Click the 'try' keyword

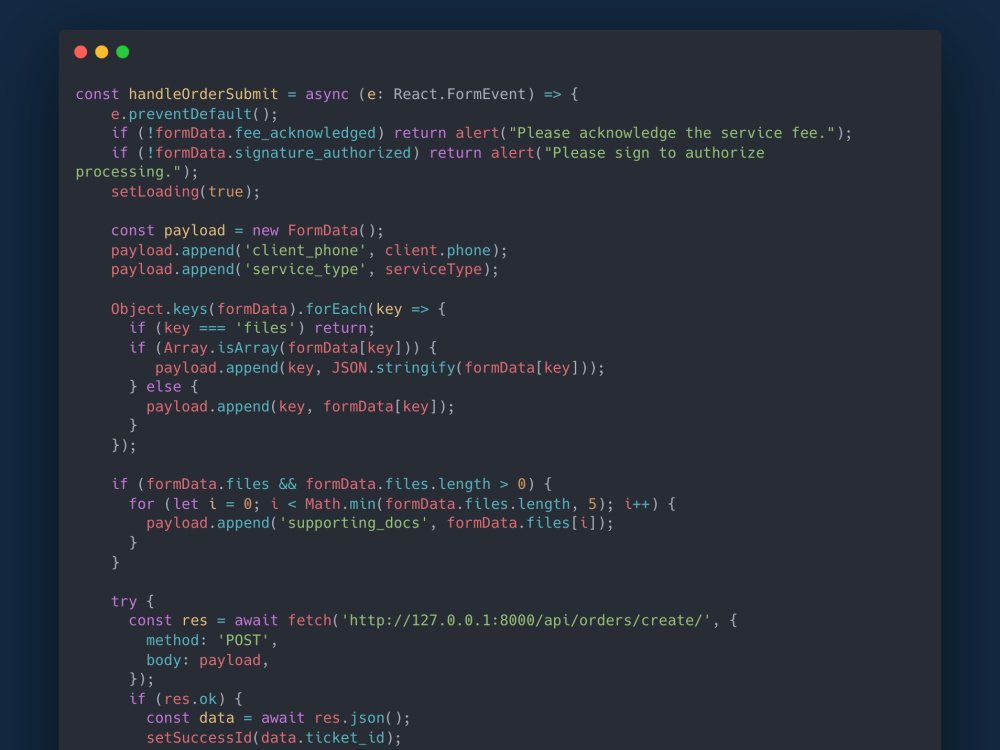pos(124,601)
